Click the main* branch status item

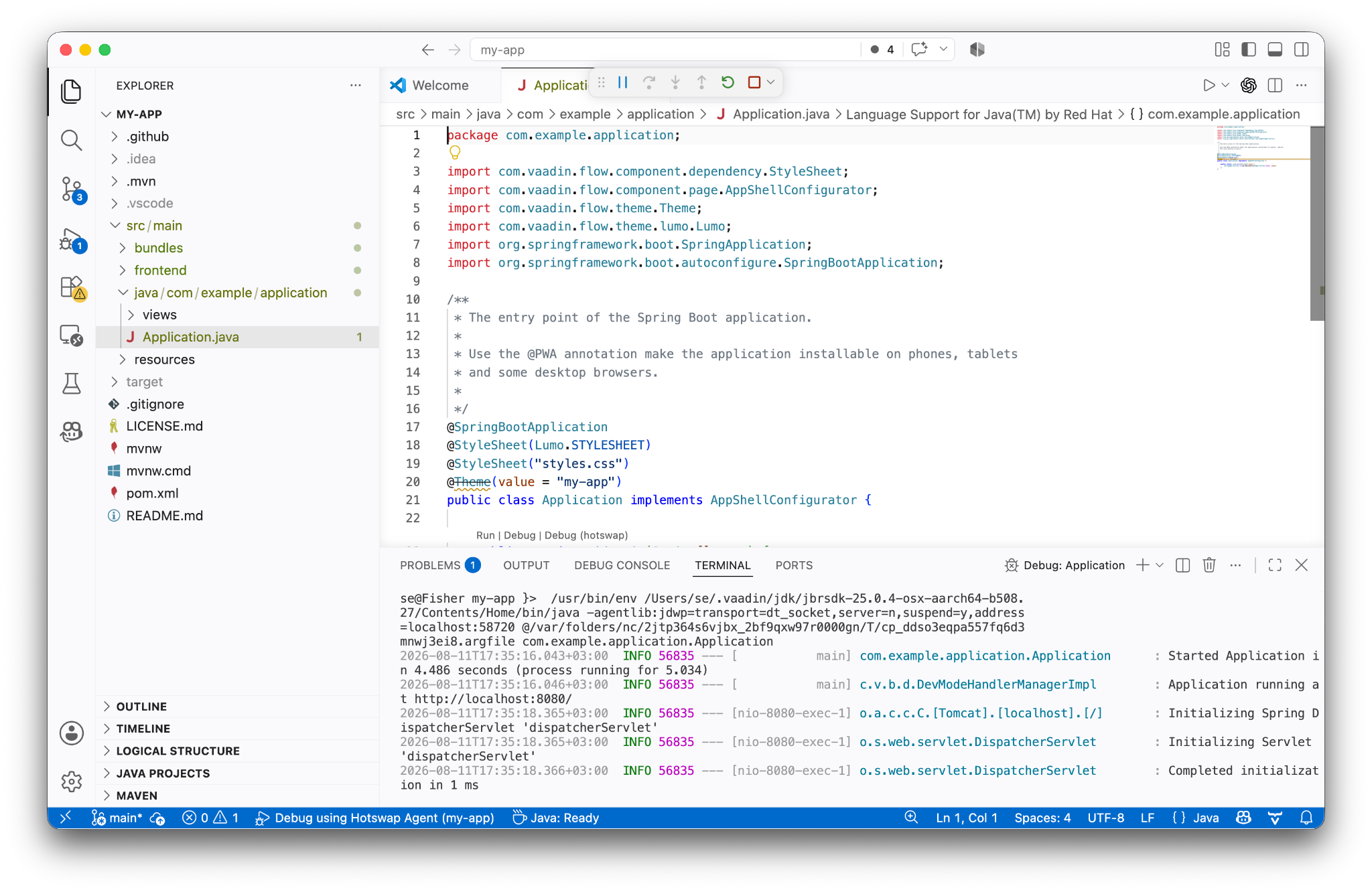117,818
